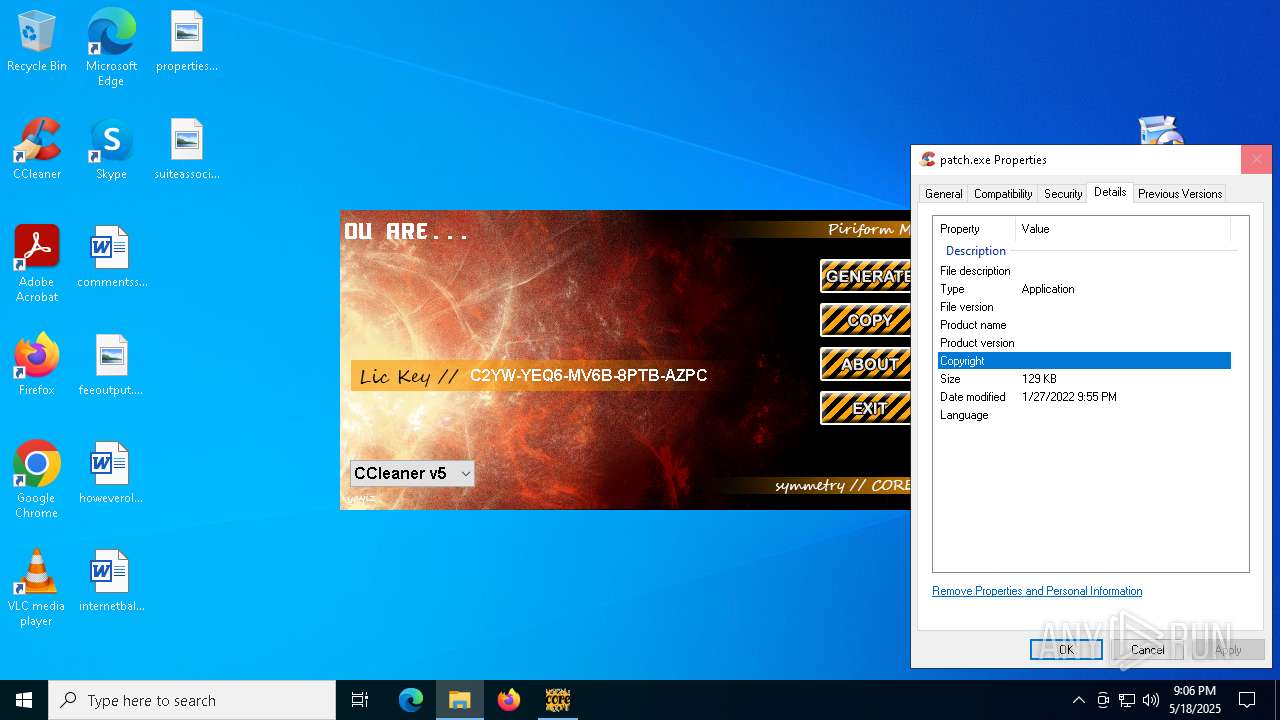Open the Recycle Bin desktop icon
The width and height of the screenshot is (1280, 720).
(37, 42)
